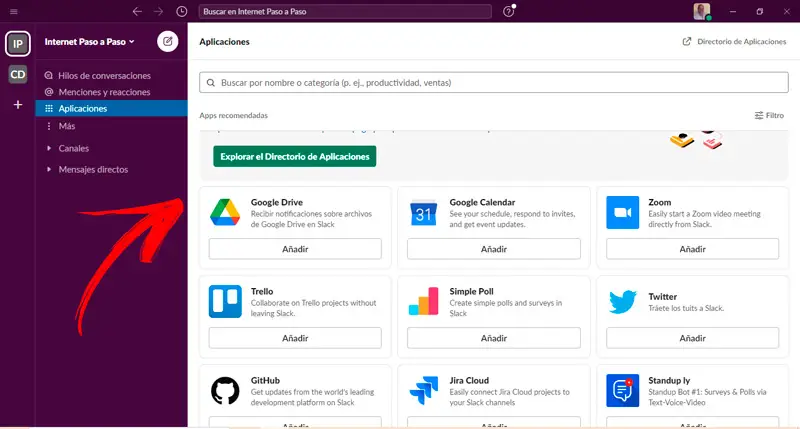Open the Filtro options
This screenshot has width=800, height=429.
(769, 116)
